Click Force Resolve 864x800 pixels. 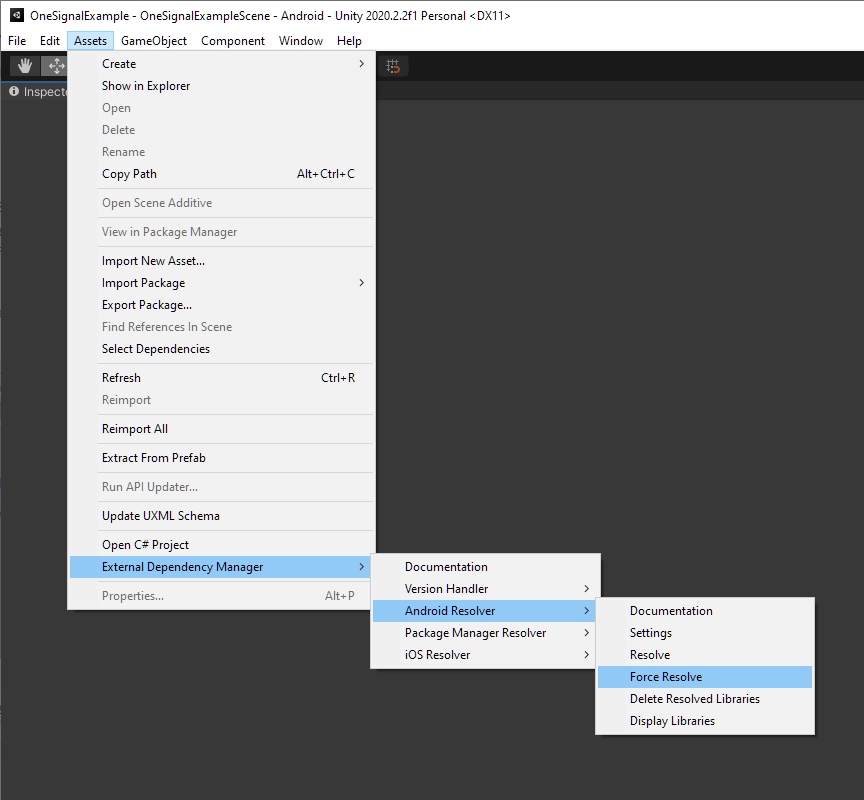pyautogui.click(x=705, y=677)
